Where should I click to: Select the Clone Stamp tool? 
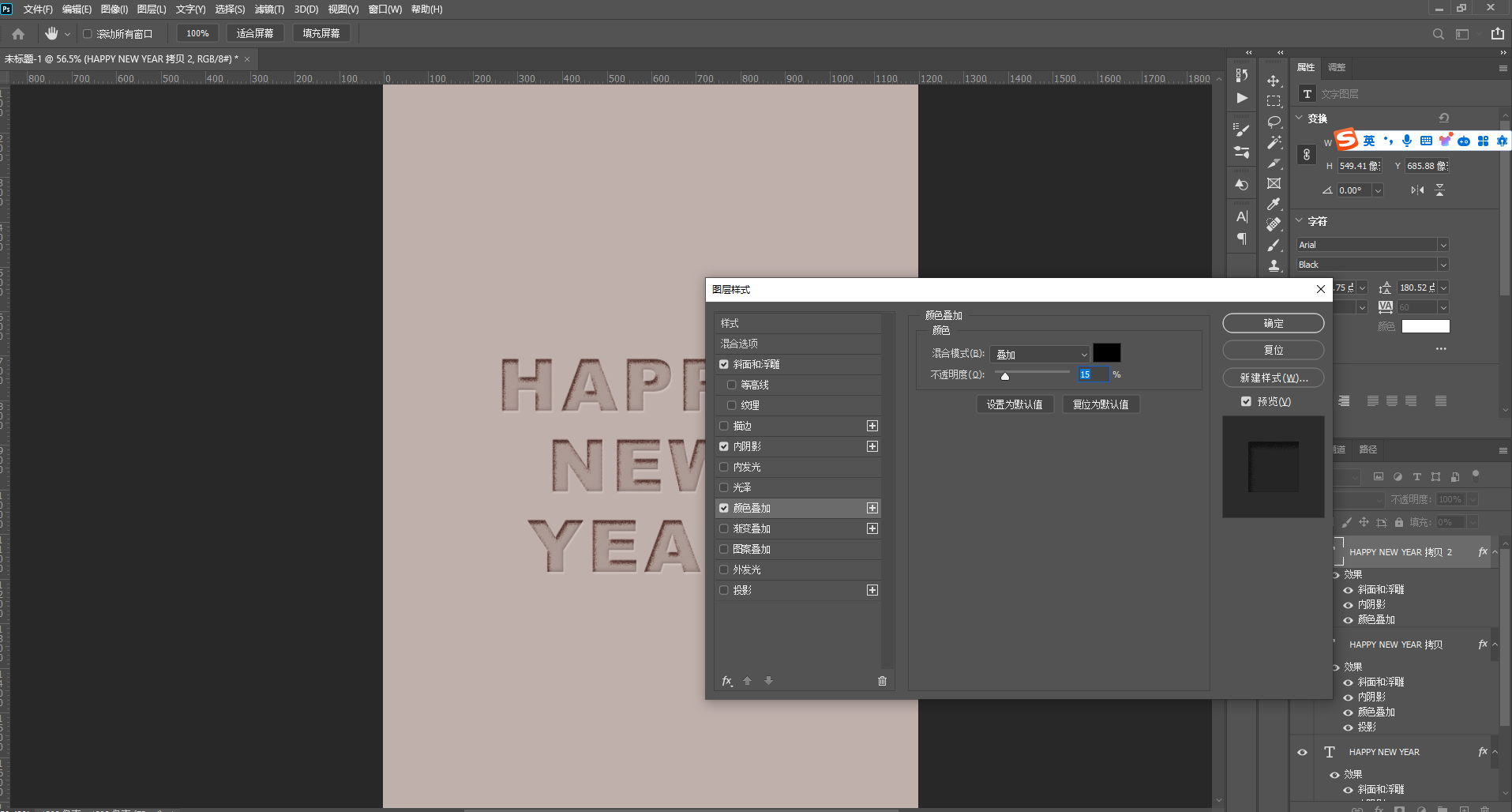coord(1274,265)
